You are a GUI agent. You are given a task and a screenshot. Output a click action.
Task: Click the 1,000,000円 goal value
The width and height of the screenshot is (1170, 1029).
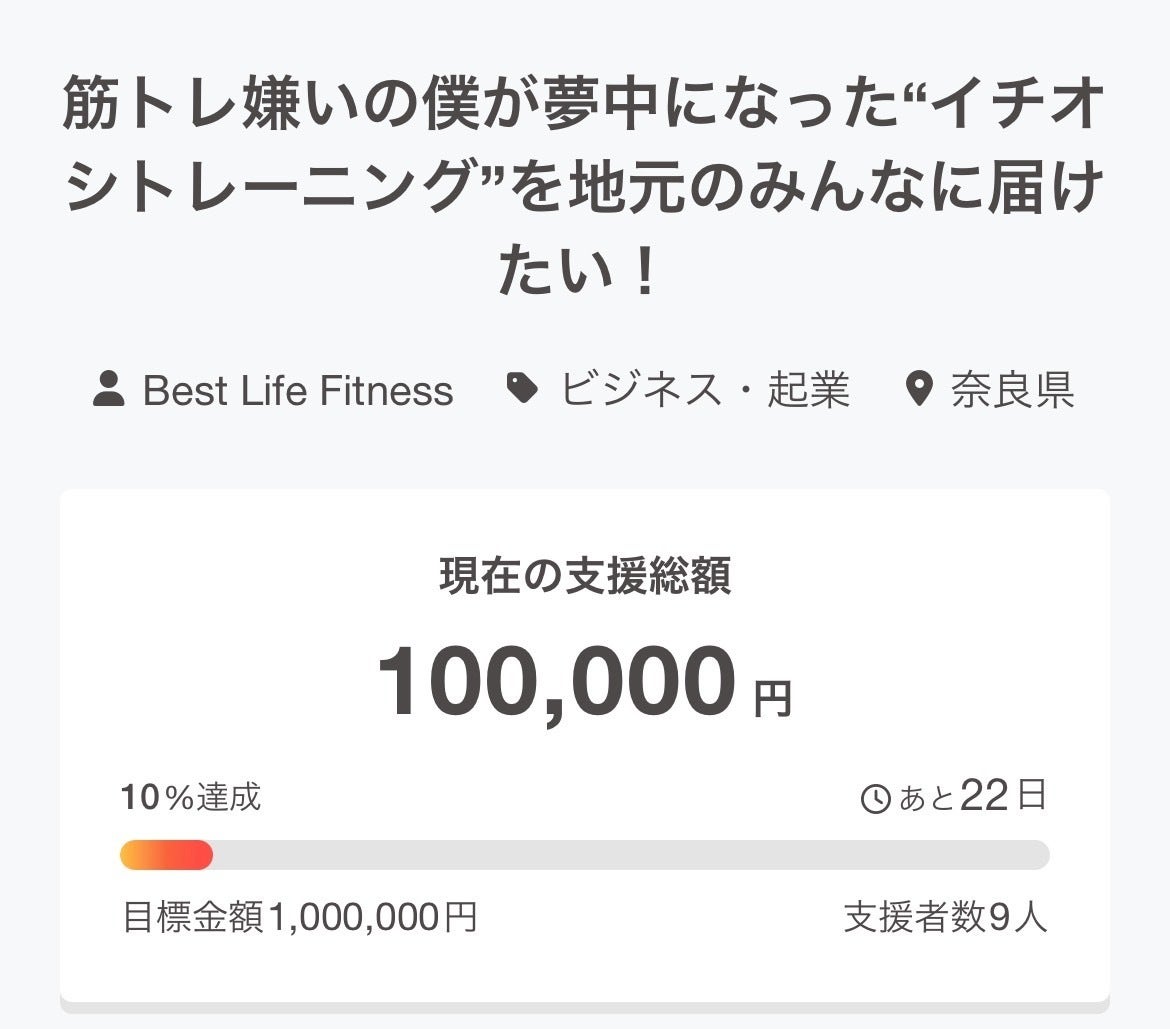pyautogui.click(x=373, y=917)
